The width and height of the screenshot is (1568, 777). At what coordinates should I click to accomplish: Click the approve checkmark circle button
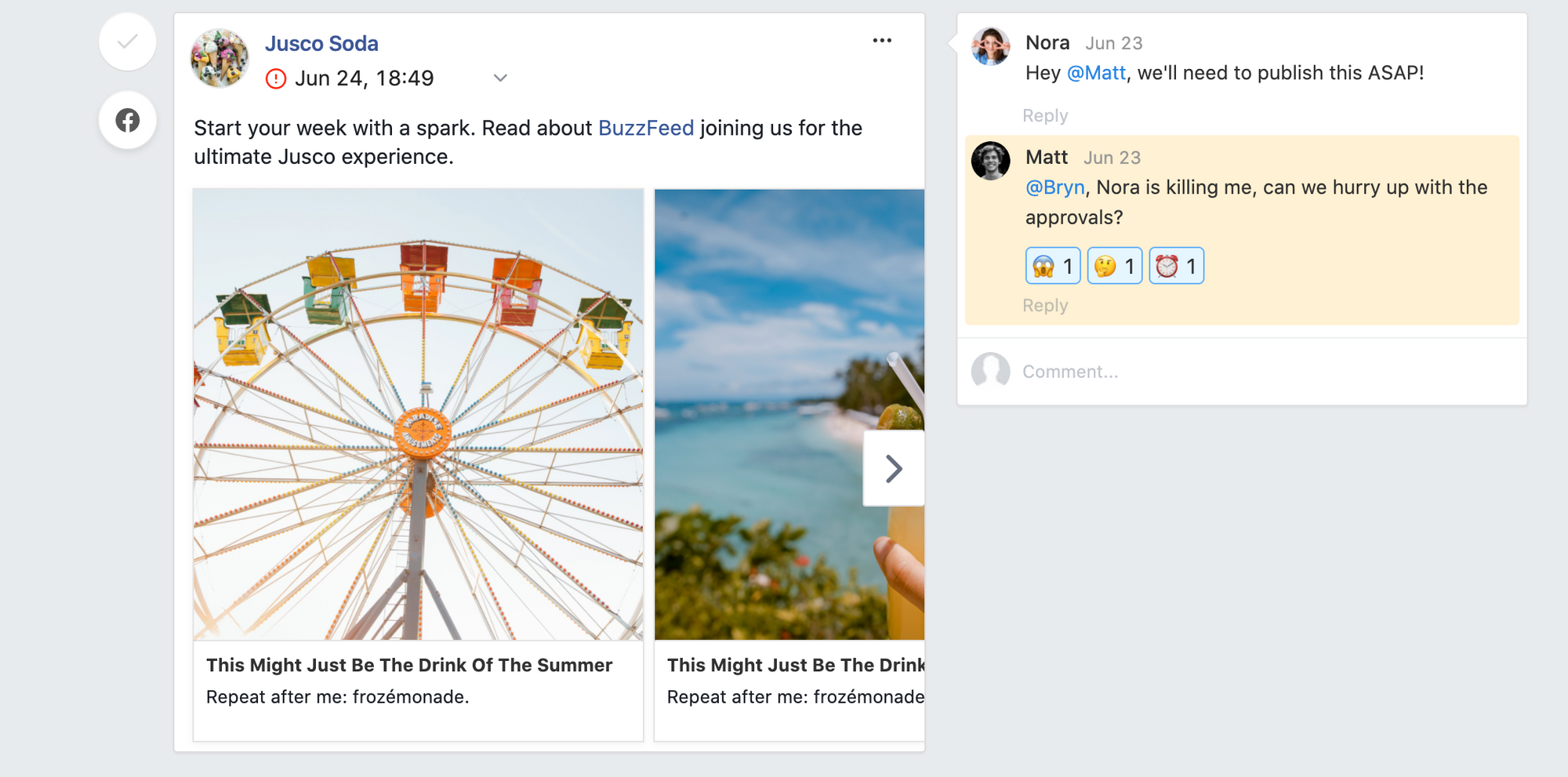coord(128,42)
